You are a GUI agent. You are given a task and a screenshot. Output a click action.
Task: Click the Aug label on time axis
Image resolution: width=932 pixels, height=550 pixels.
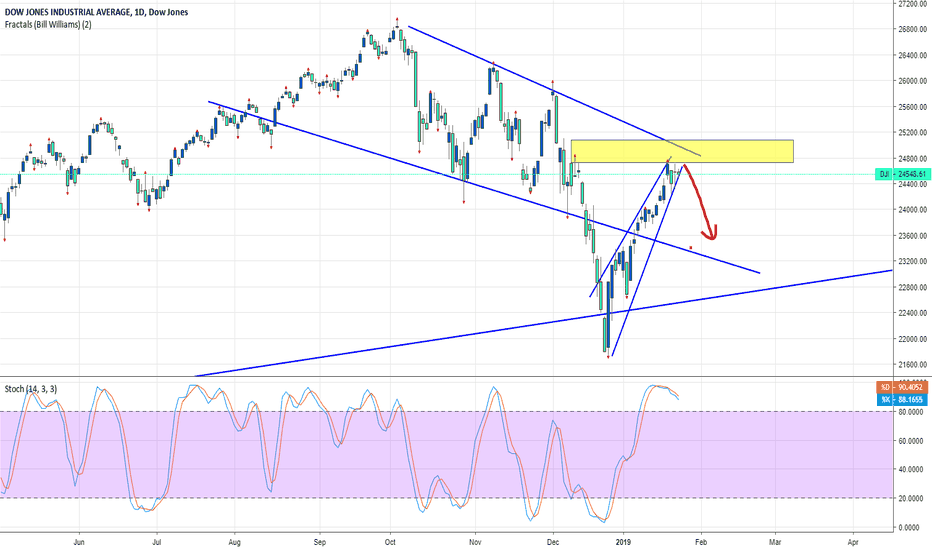tap(234, 542)
